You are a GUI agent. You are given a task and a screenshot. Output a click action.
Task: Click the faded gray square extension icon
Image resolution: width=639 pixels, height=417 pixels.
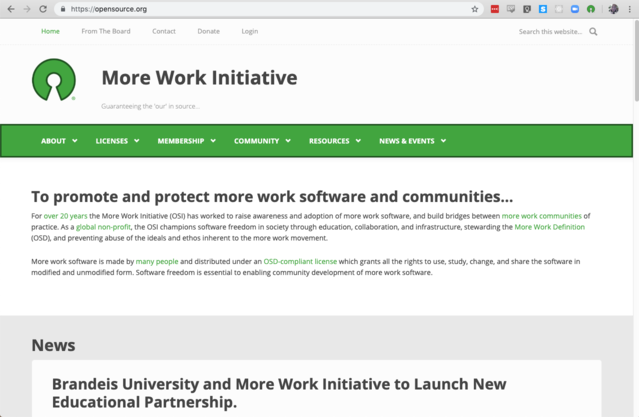tap(559, 9)
